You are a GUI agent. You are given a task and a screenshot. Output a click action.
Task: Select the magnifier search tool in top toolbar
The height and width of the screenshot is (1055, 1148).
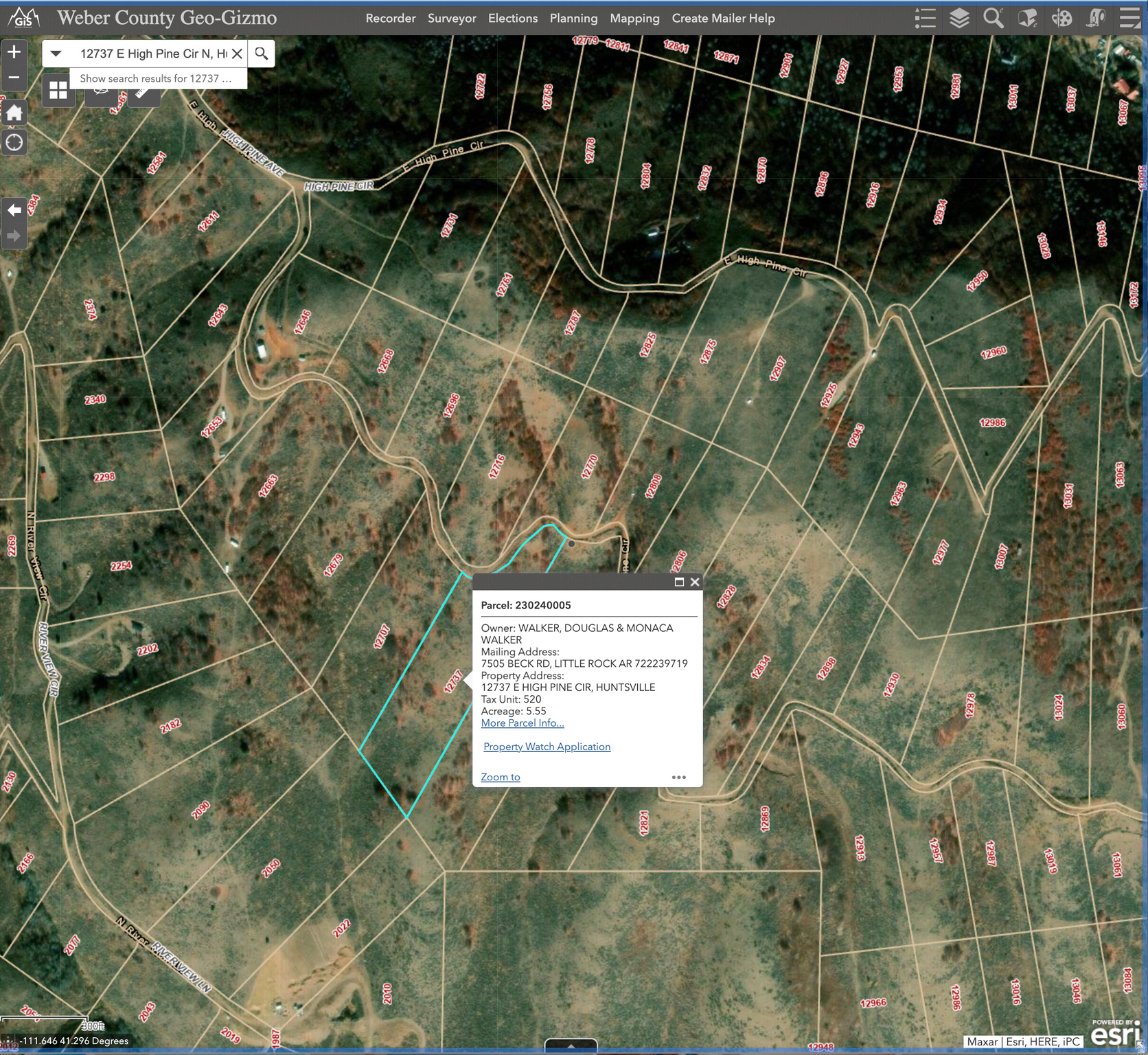pos(993,19)
